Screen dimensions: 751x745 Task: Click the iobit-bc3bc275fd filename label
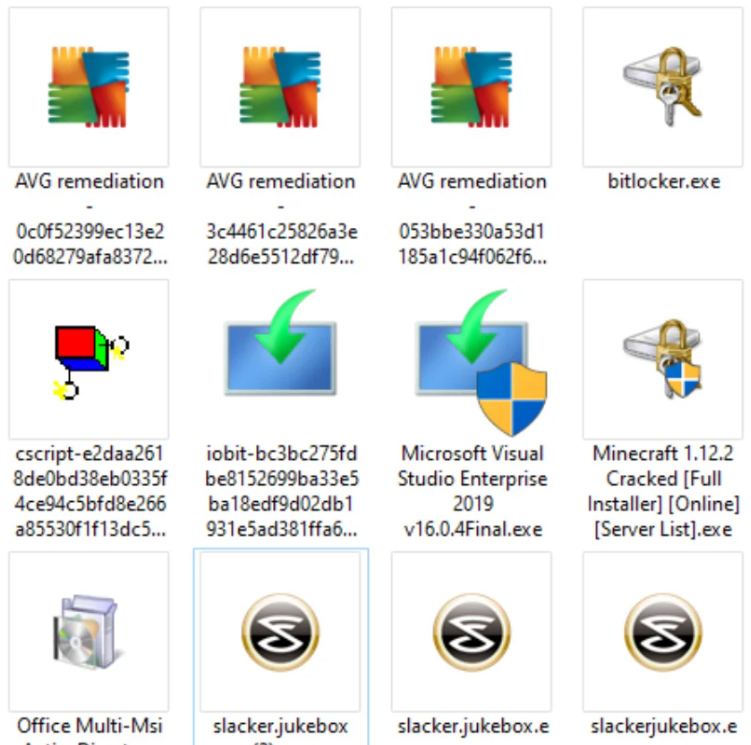point(282,491)
